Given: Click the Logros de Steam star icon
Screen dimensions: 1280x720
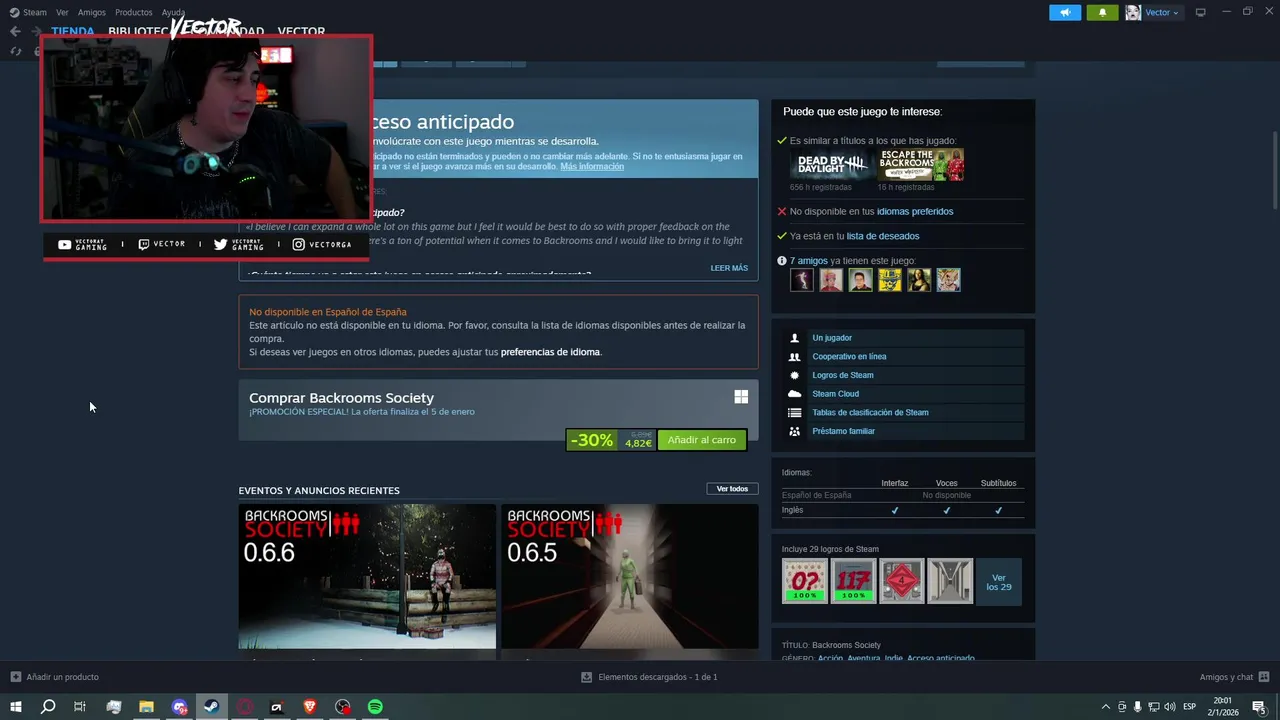Looking at the screenshot, I should tap(794, 375).
